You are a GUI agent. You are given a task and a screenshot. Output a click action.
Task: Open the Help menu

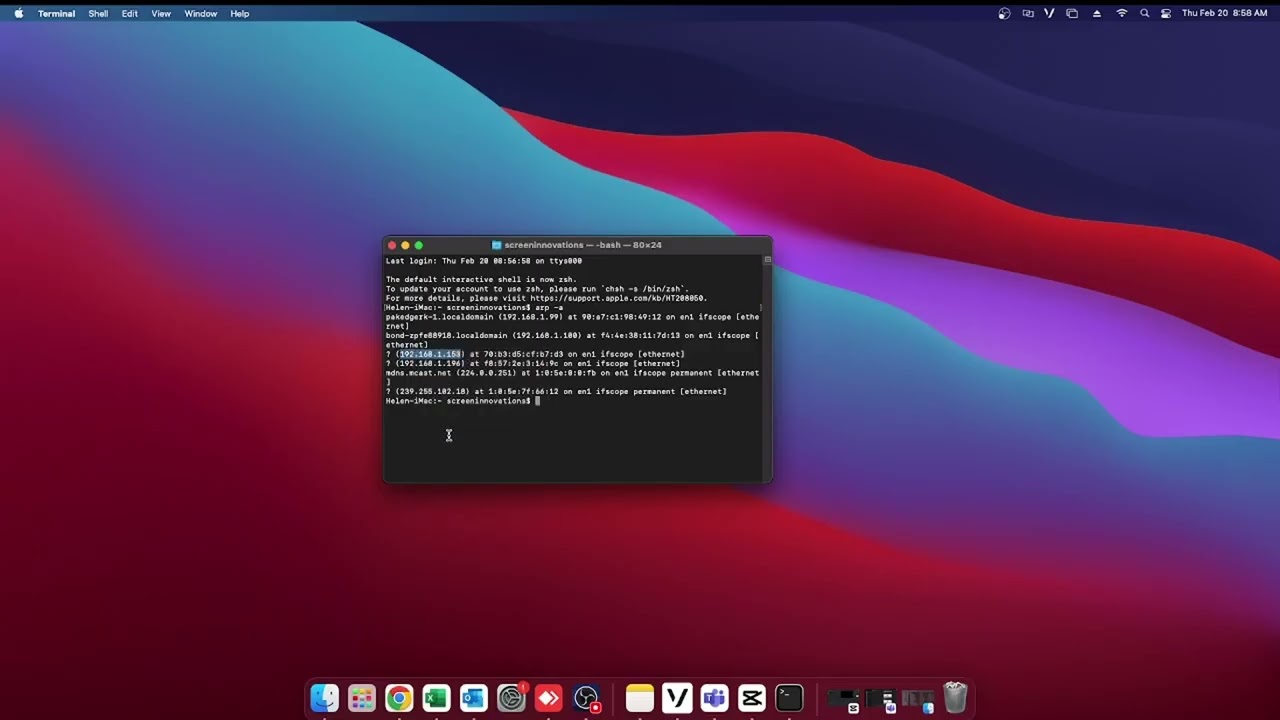[x=240, y=13]
